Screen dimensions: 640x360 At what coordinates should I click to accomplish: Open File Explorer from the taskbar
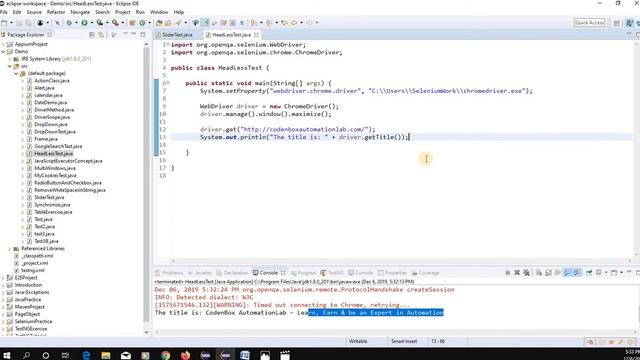106,355
